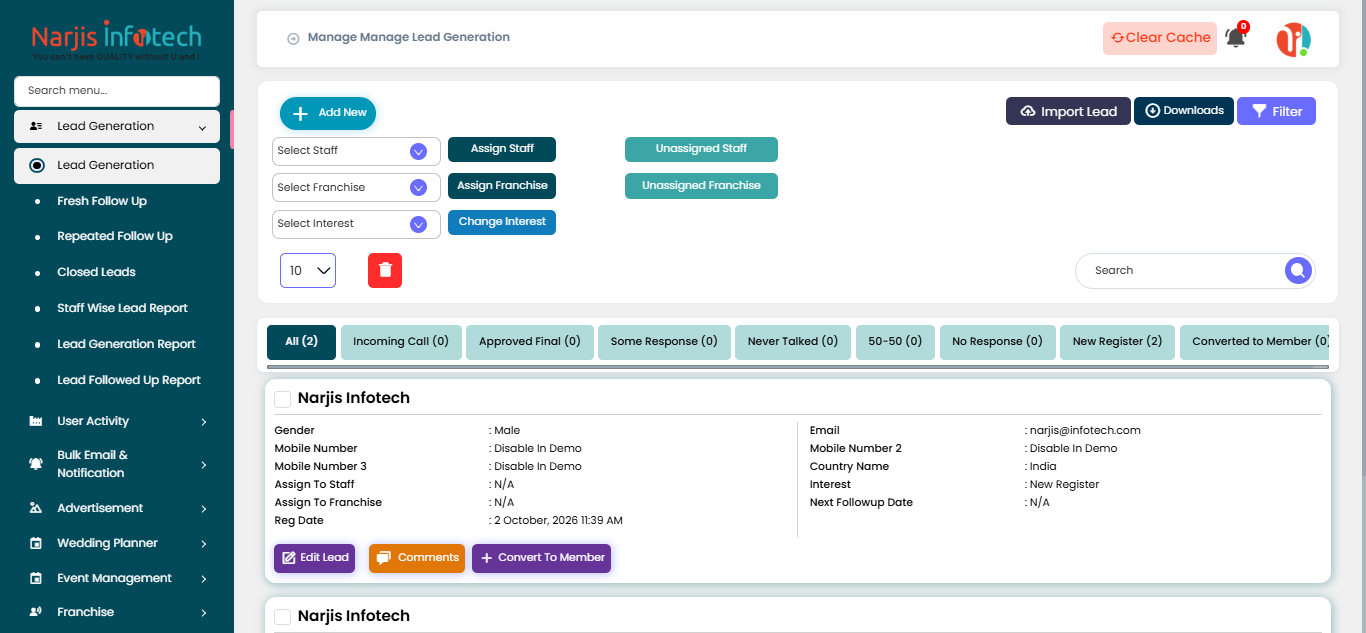Switch to the 50-50 (0) tab

[x=896, y=342]
